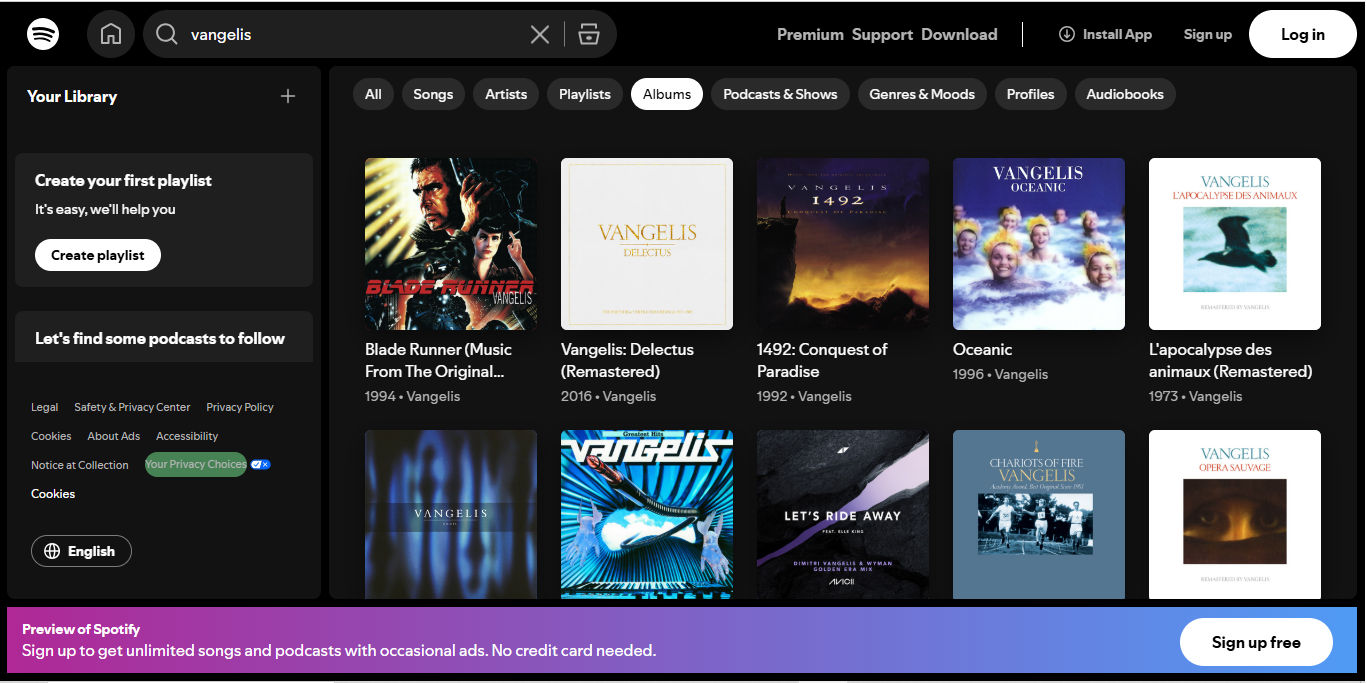Open the Profiles category
This screenshot has width=1367, height=683.
point(1029,93)
